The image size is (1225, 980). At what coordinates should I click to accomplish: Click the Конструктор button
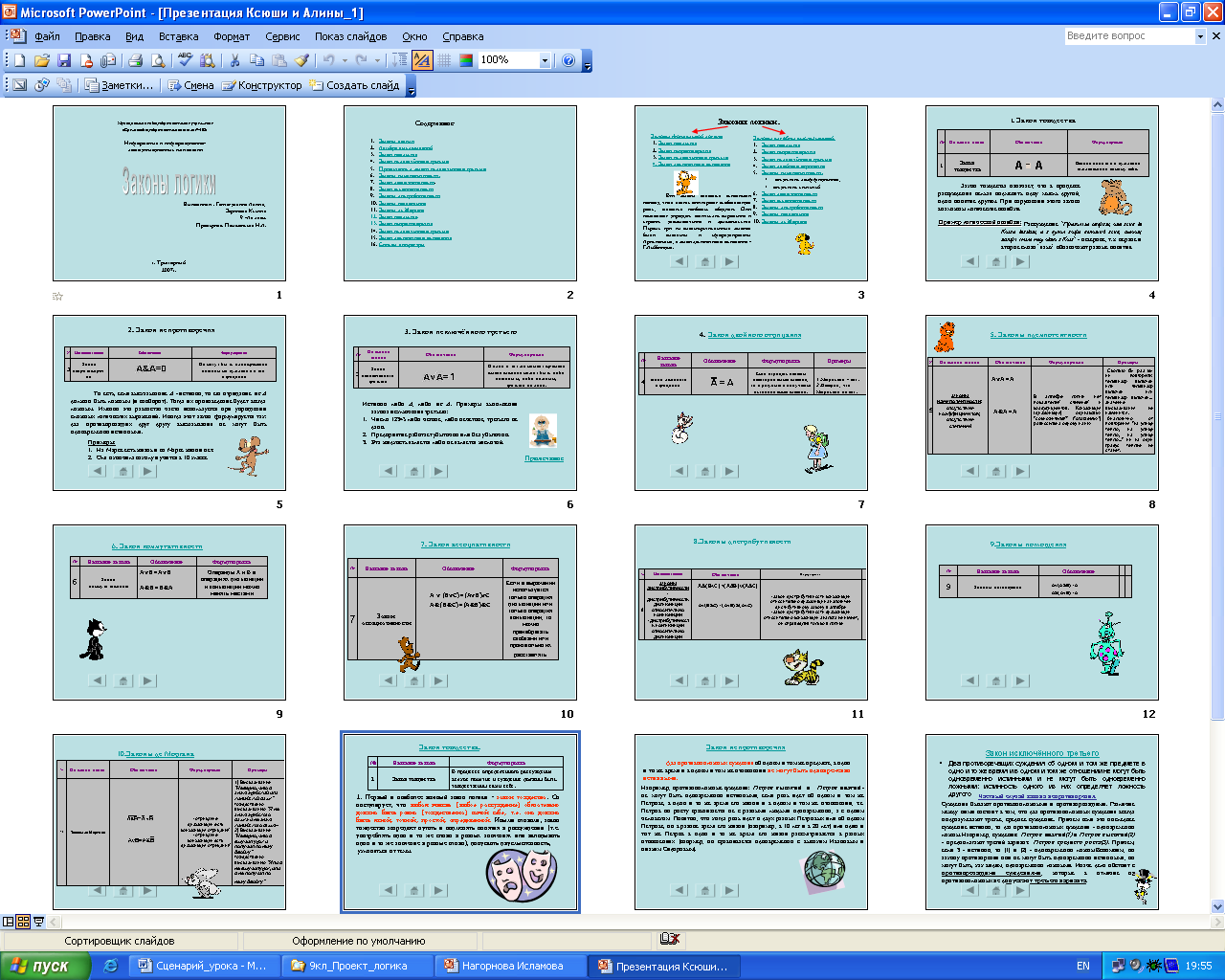pyautogui.click(x=261, y=85)
